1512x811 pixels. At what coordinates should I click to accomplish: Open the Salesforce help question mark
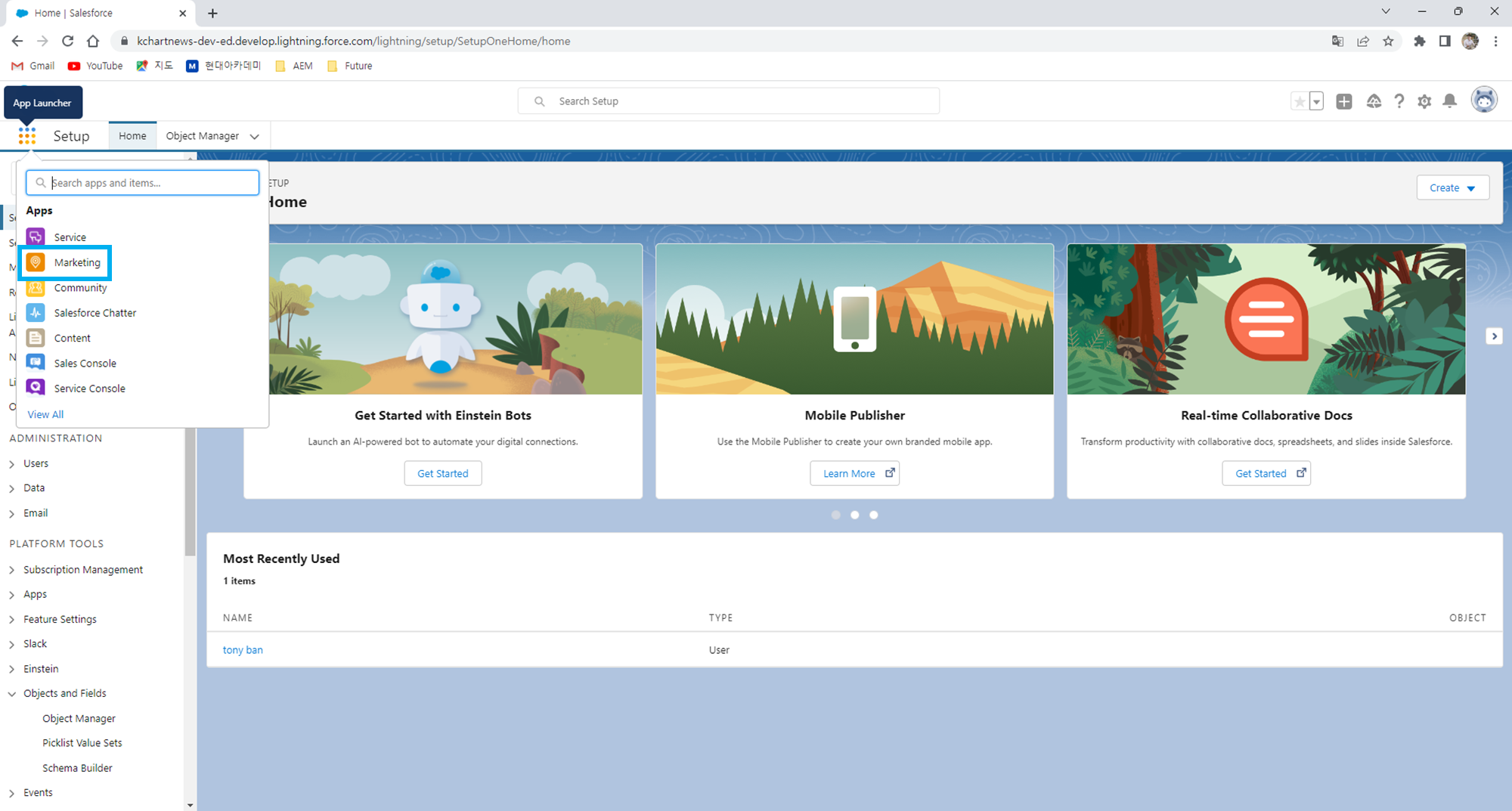point(1399,101)
